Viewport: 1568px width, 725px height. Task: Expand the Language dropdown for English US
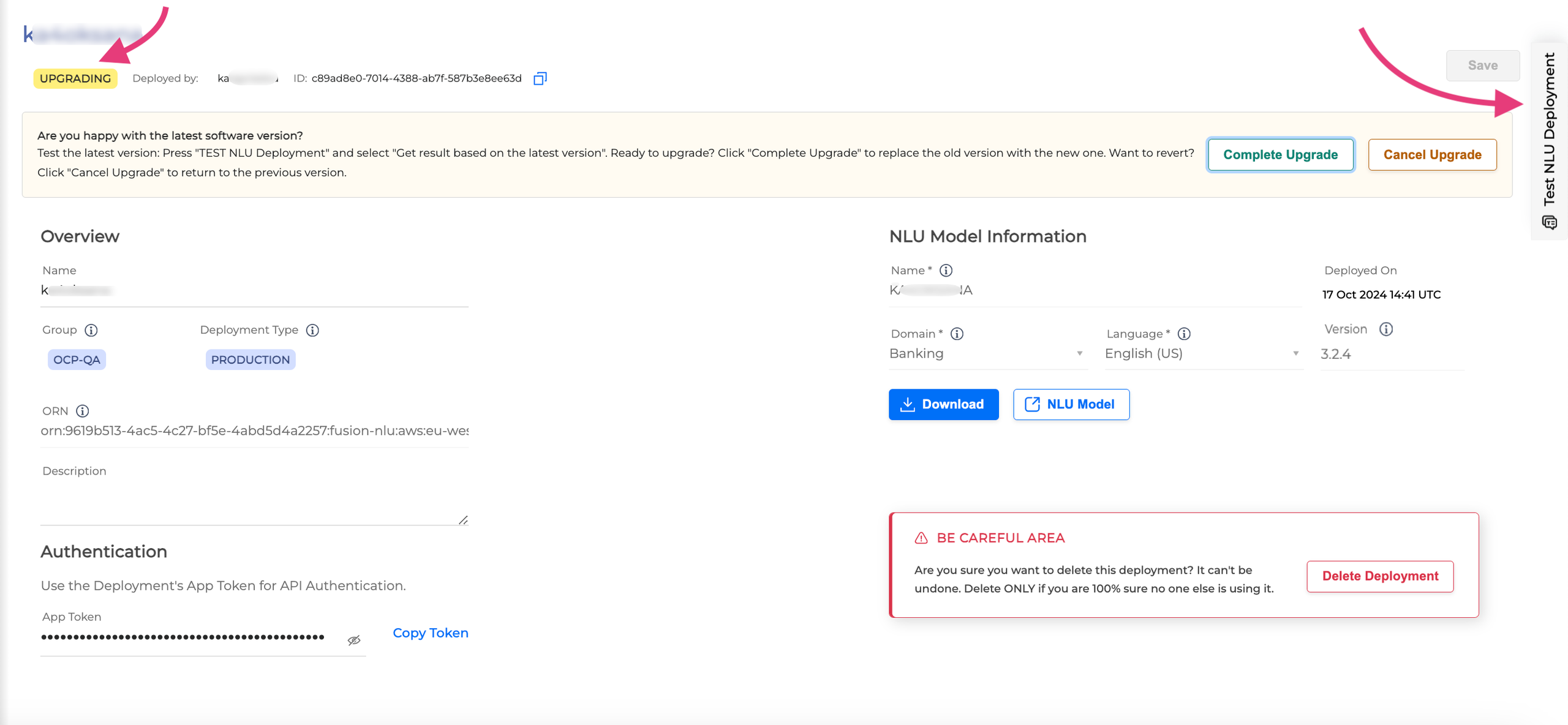[1294, 353]
